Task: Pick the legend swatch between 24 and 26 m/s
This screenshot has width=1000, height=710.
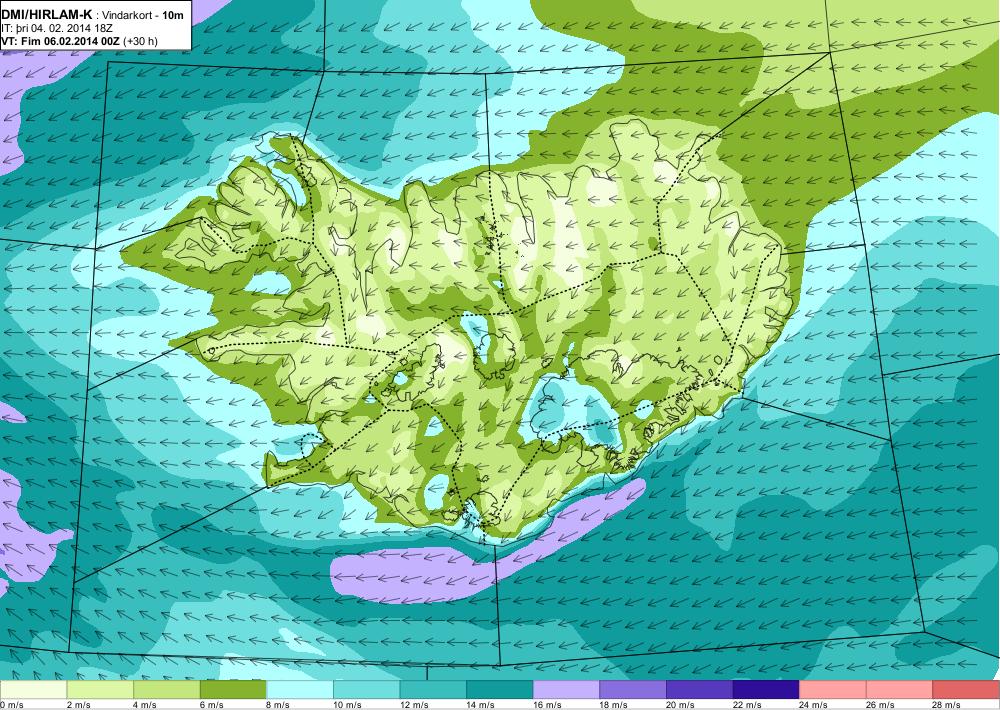Action: (833, 690)
